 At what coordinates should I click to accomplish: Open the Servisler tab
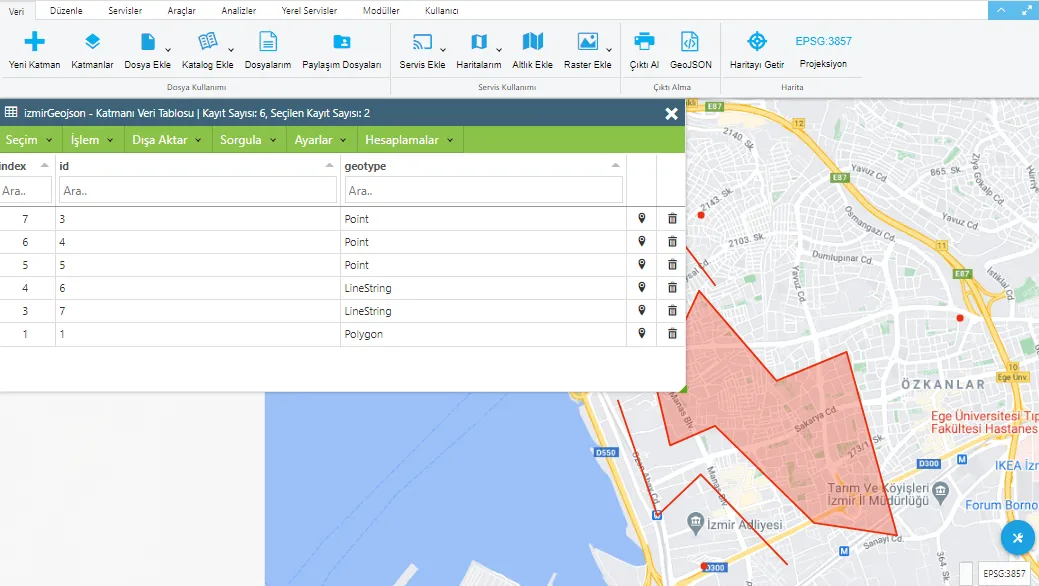tap(125, 11)
